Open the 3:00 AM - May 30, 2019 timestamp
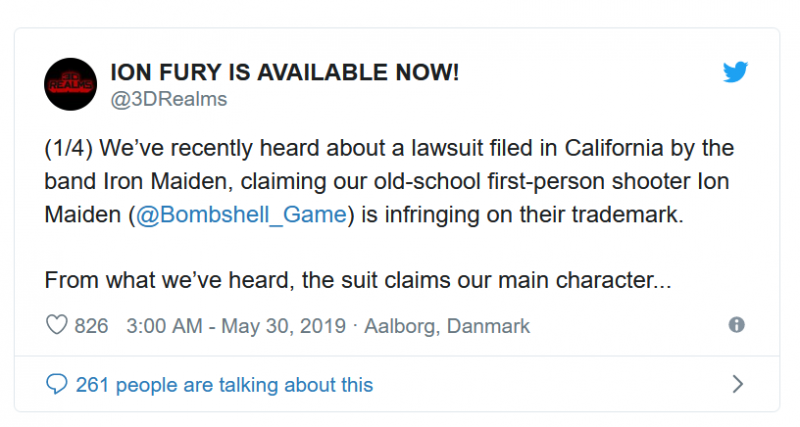800x427 pixels. click(x=236, y=325)
